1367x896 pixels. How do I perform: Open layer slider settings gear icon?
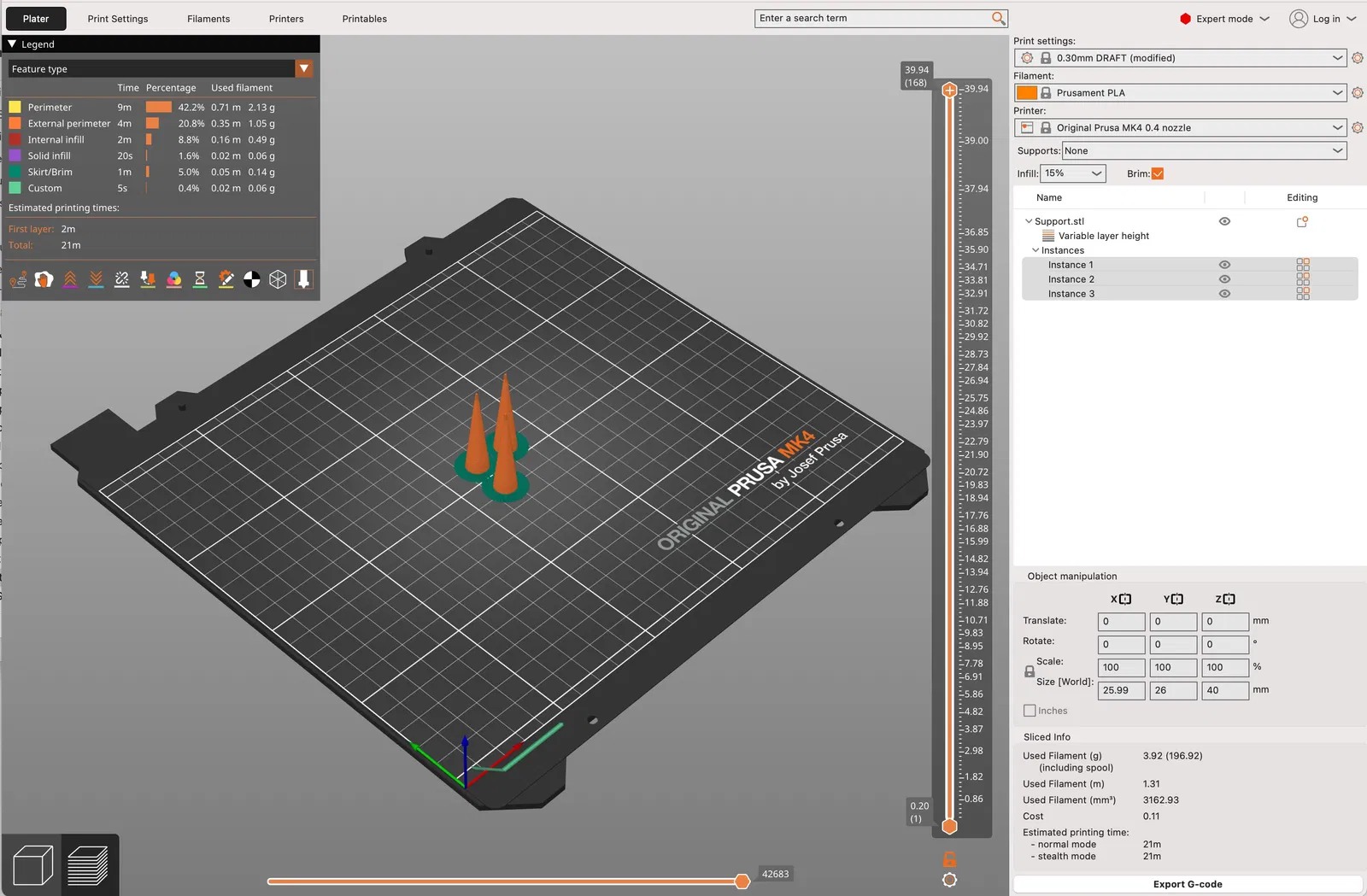pyautogui.click(x=949, y=880)
